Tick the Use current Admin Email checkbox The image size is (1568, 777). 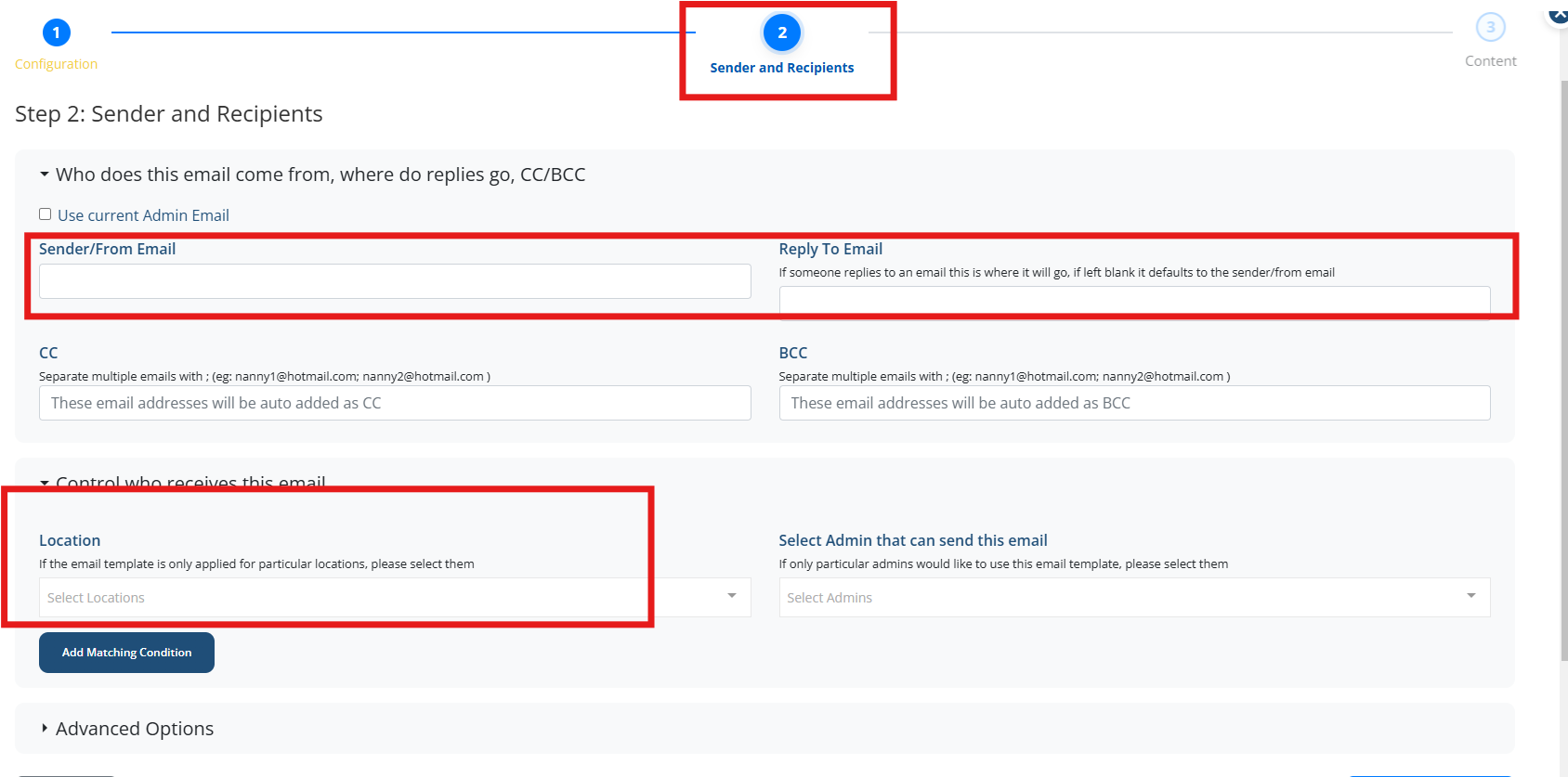[45, 214]
